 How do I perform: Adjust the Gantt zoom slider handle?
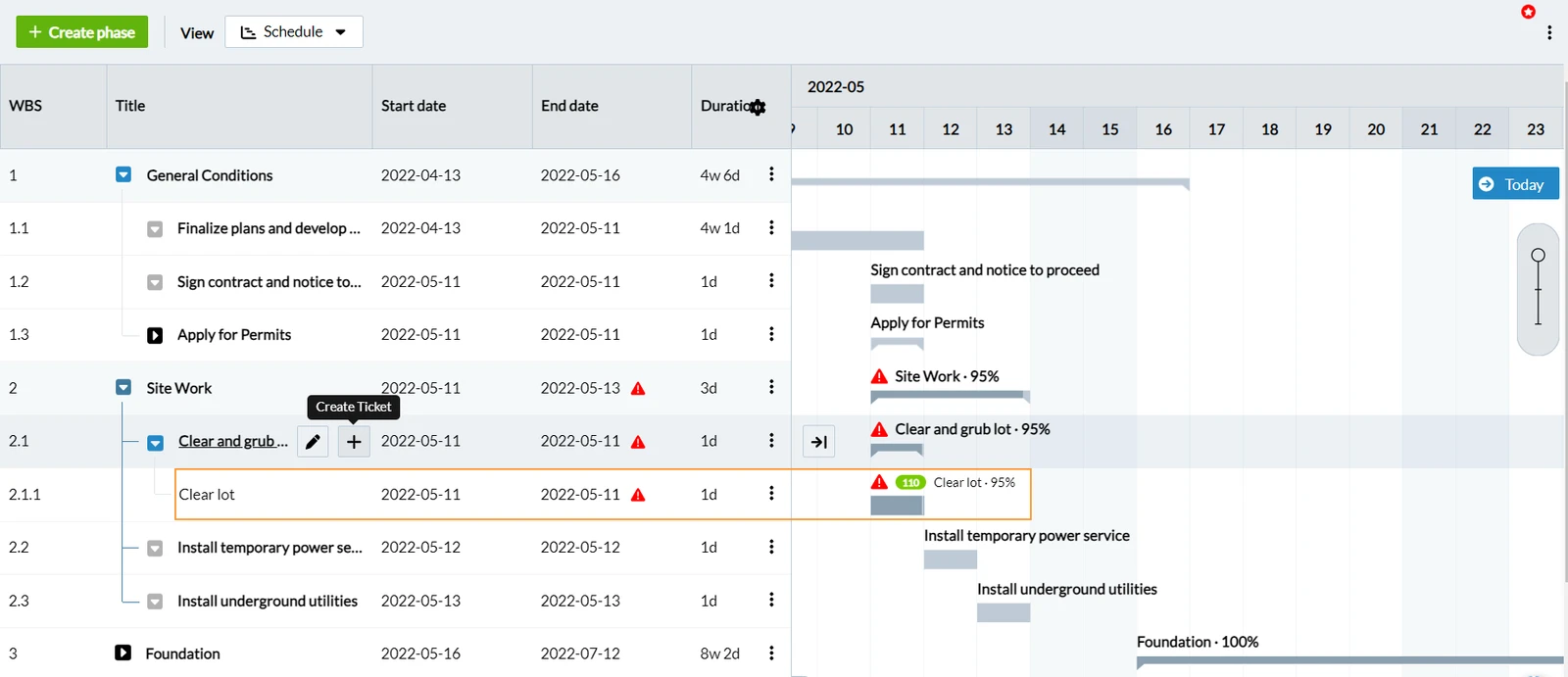[1538, 256]
